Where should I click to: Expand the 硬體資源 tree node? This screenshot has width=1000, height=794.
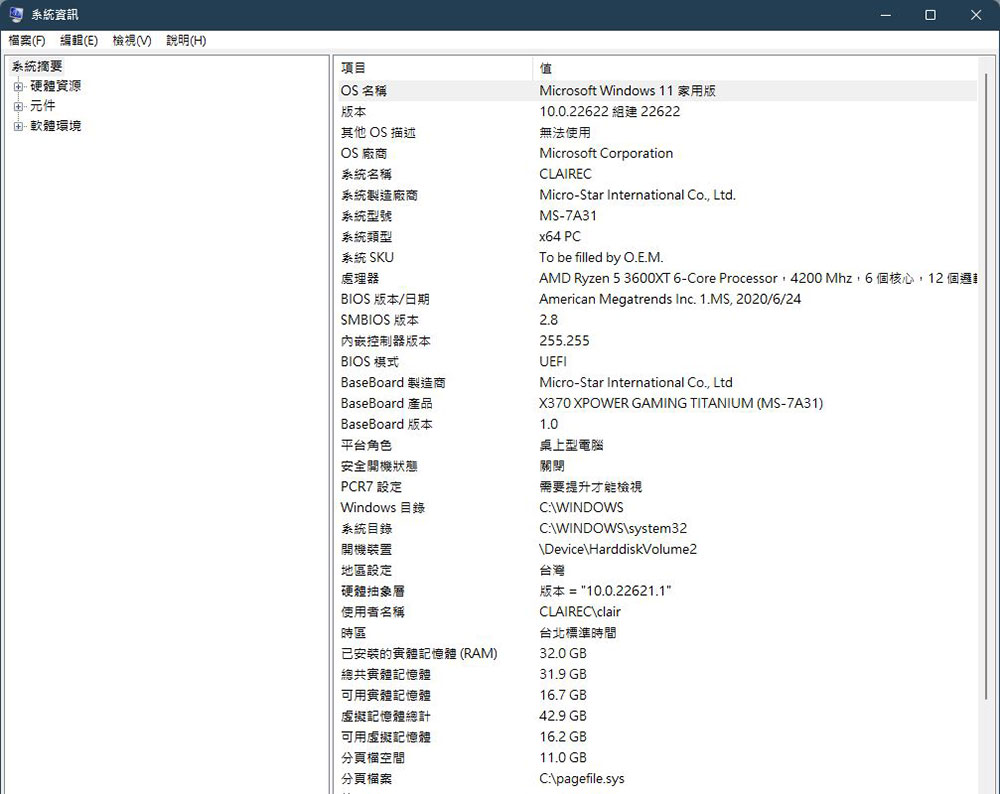click(18, 86)
